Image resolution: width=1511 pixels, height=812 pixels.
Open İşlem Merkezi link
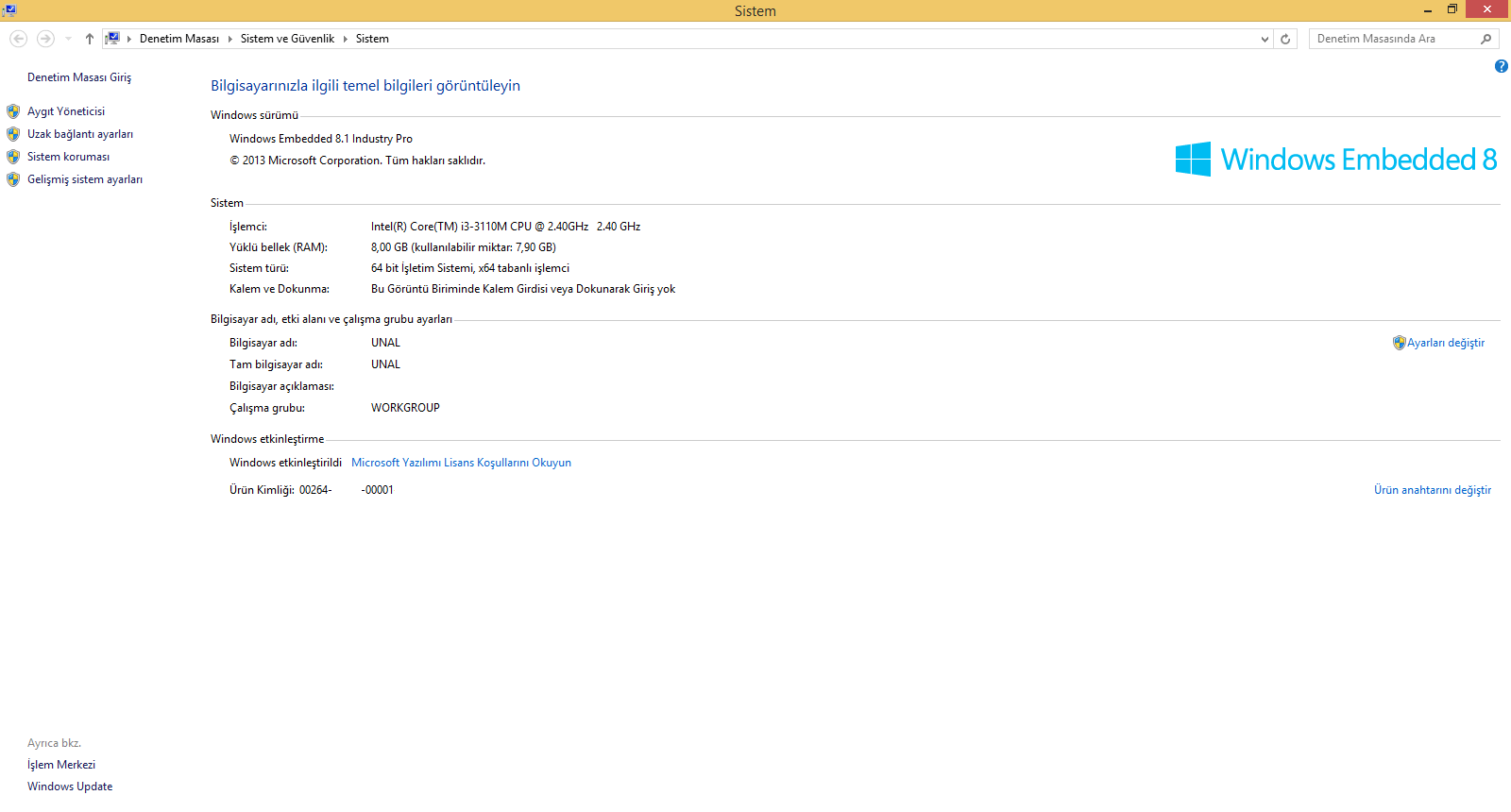click(61, 765)
